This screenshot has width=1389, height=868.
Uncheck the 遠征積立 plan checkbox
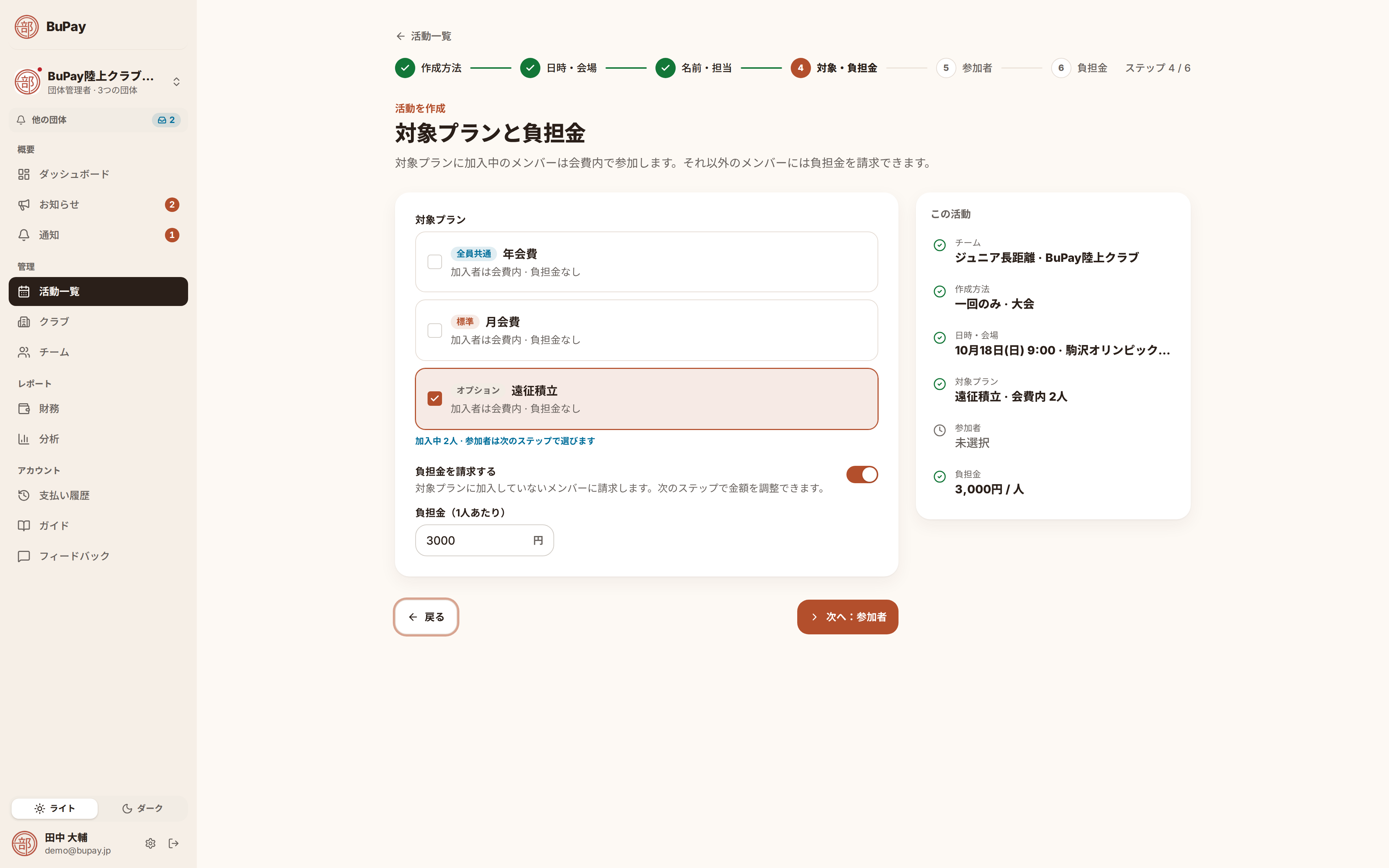coord(435,399)
